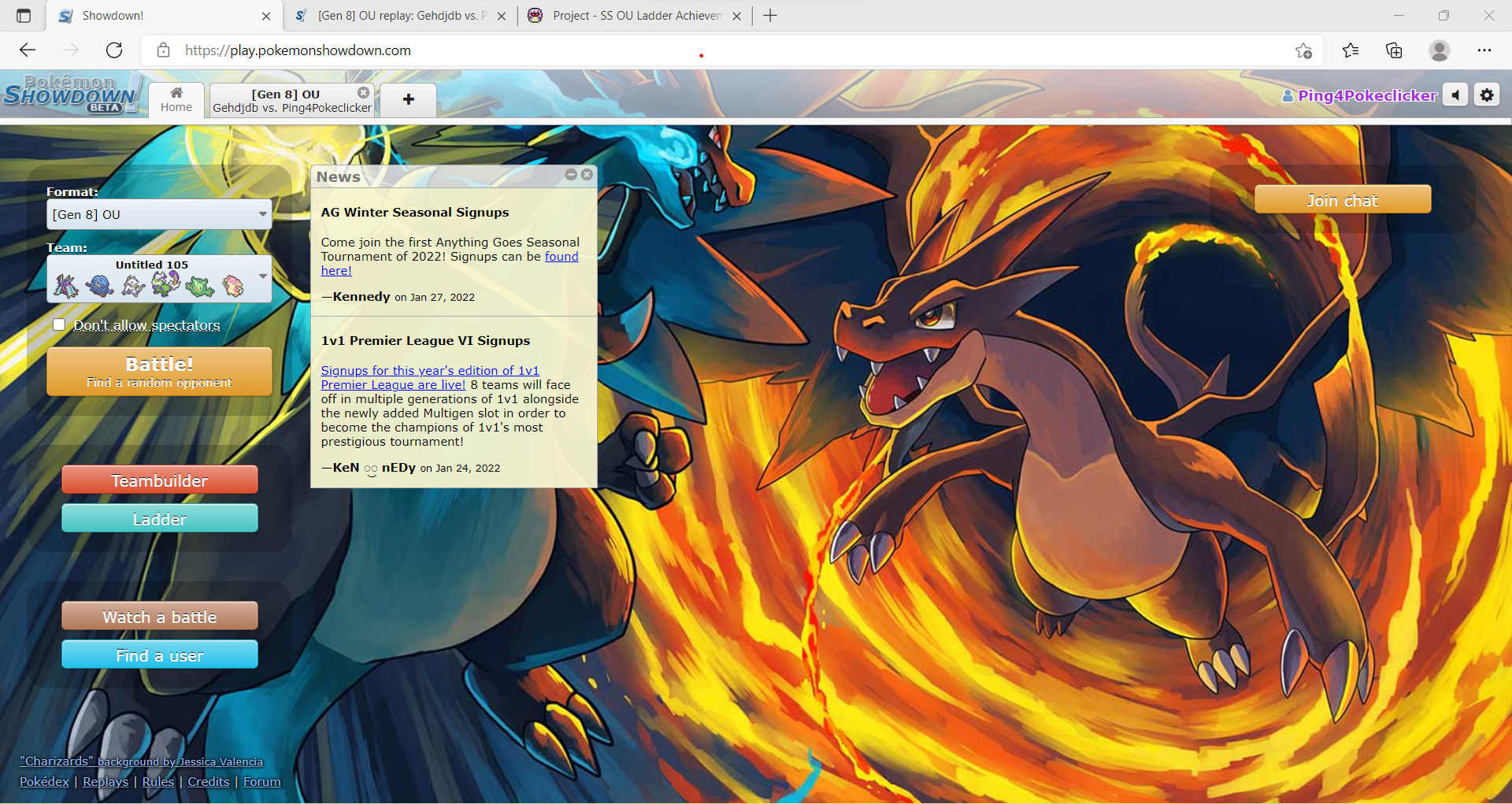This screenshot has height=804, width=1512.
Task: Click Find a user button
Action: (160, 655)
